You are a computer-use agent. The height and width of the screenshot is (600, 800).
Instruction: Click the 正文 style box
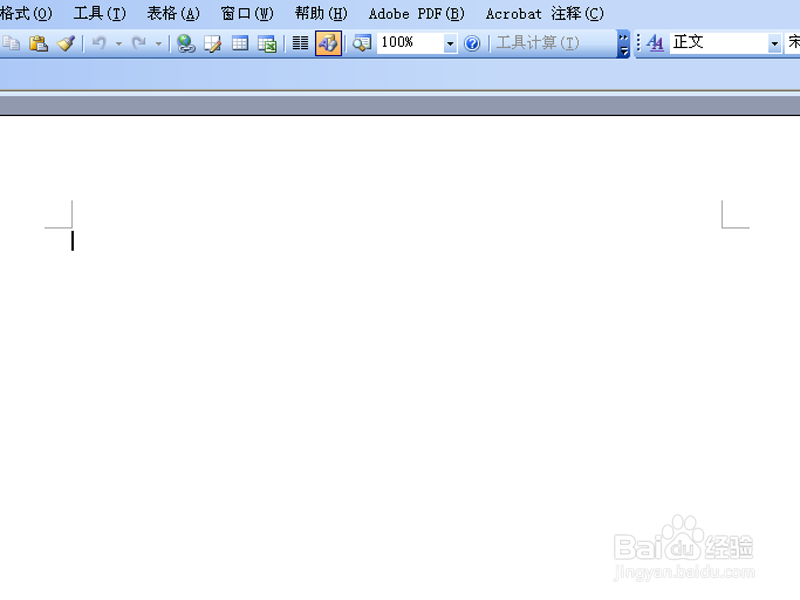tap(718, 43)
